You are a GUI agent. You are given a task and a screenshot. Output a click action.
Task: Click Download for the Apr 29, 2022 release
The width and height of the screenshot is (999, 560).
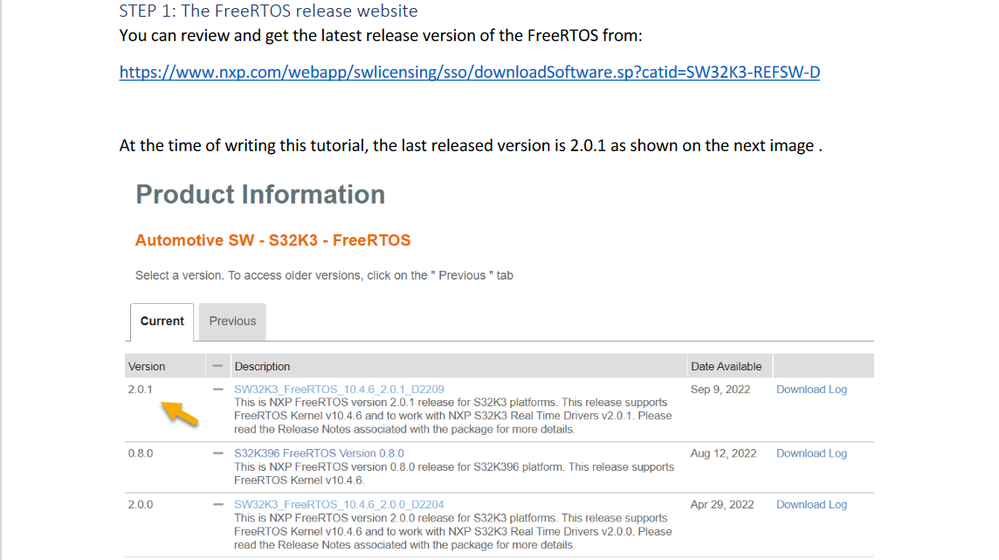click(x=801, y=505)
